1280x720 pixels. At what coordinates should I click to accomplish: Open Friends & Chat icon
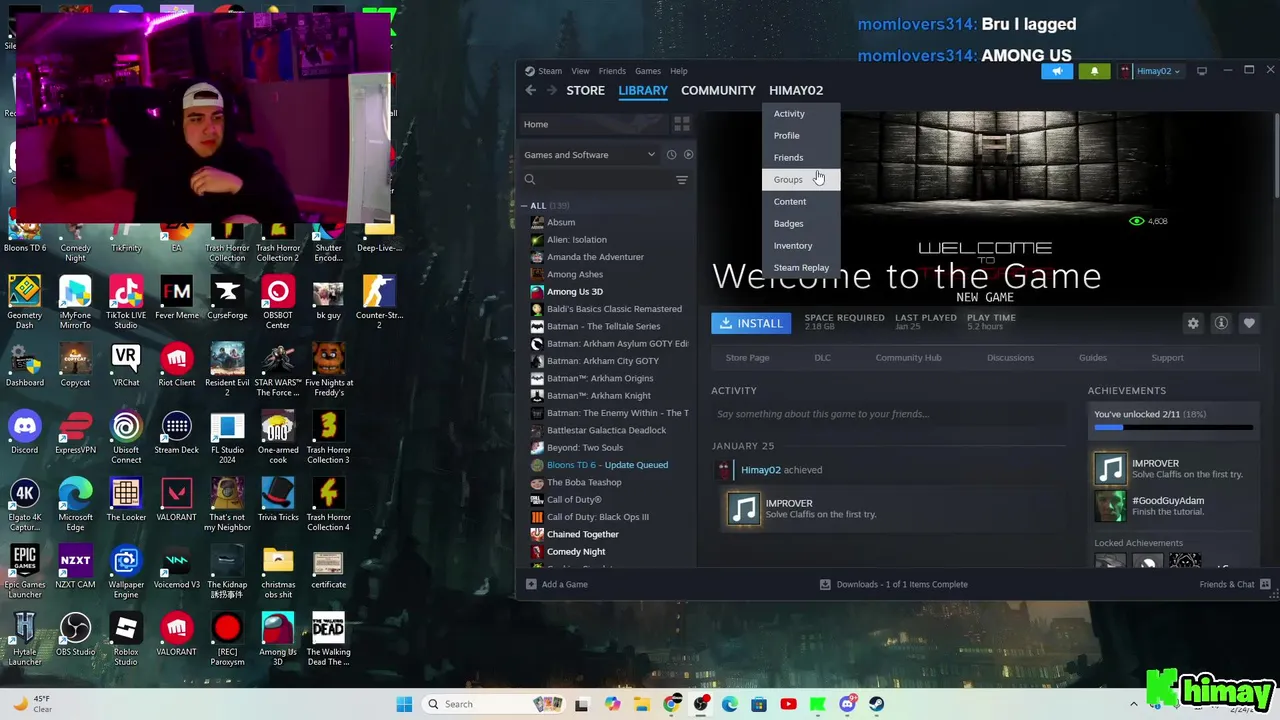coord(1265,584)
